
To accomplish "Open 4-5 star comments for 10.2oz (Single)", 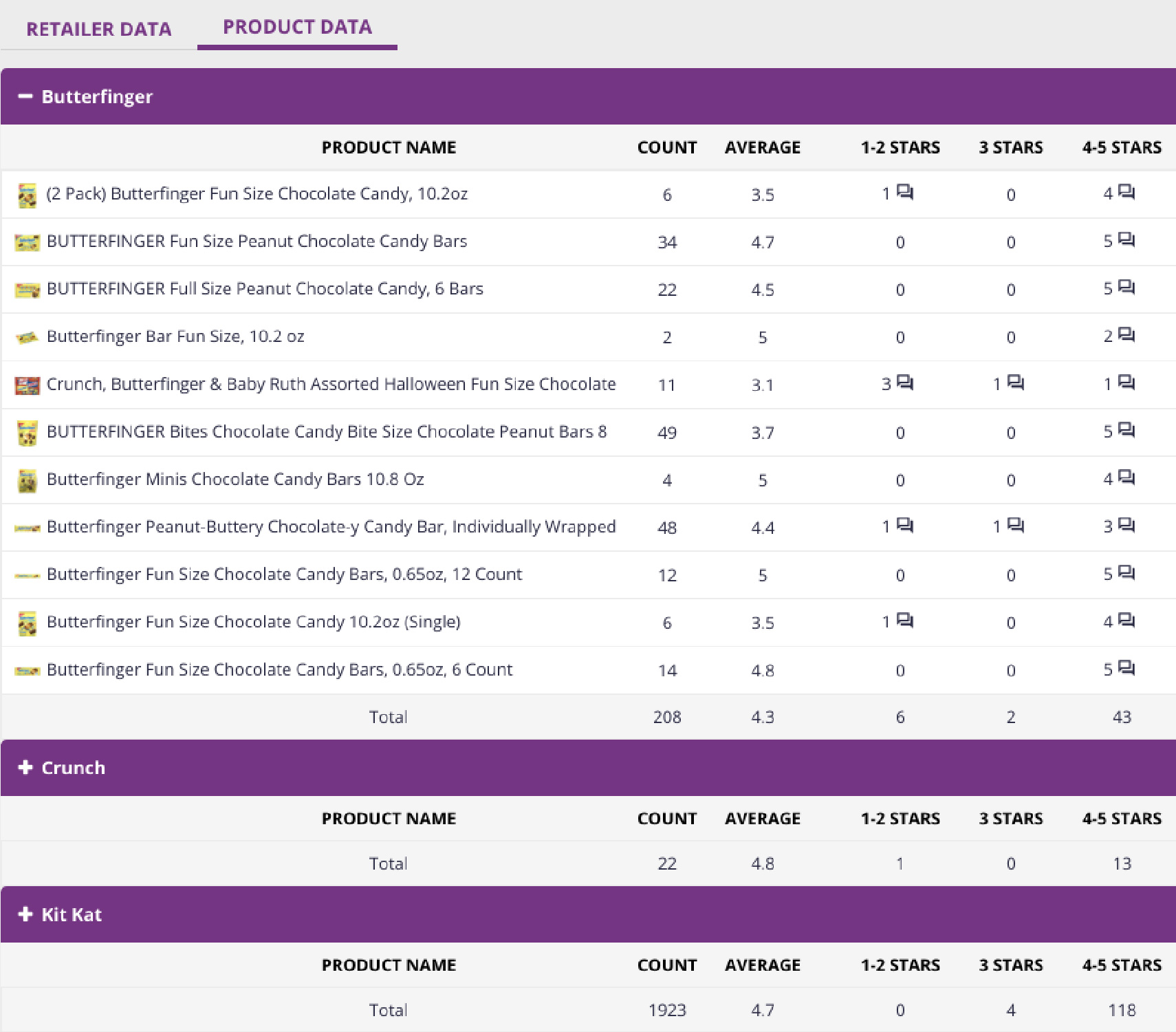I will click(x=1126, y=620).
